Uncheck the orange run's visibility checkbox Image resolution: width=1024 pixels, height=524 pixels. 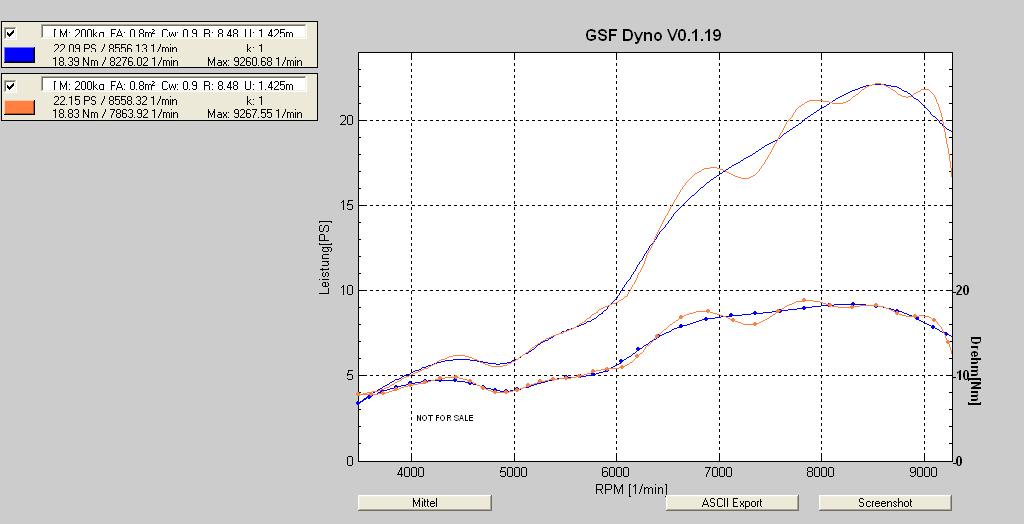click(11, 86)
